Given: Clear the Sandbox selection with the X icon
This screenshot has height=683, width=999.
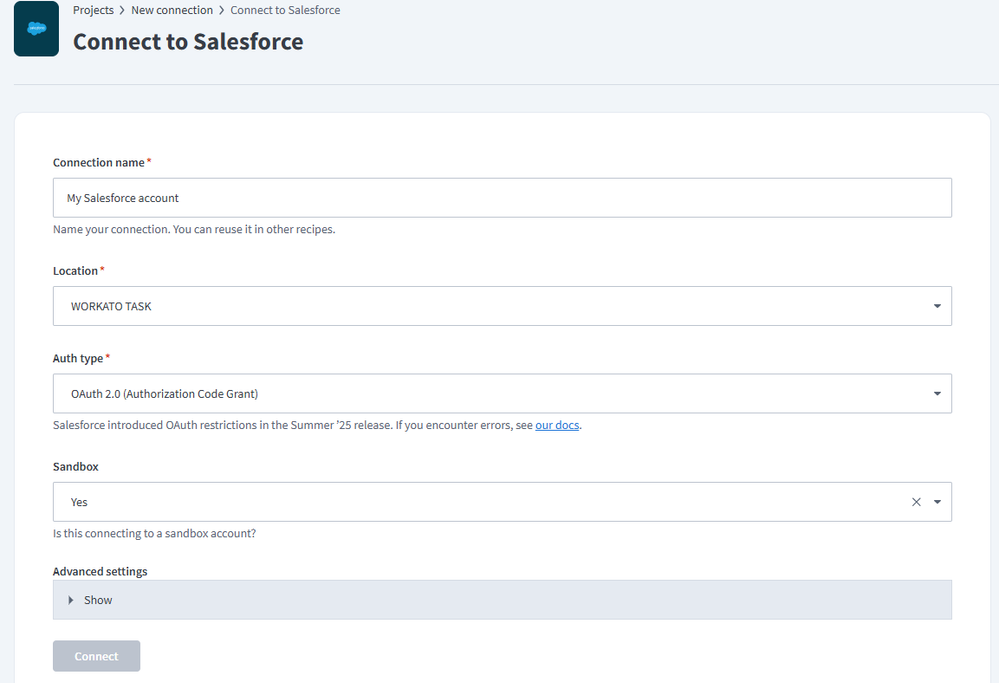Looking at the screenshot, I should click(x=916, y=502).
